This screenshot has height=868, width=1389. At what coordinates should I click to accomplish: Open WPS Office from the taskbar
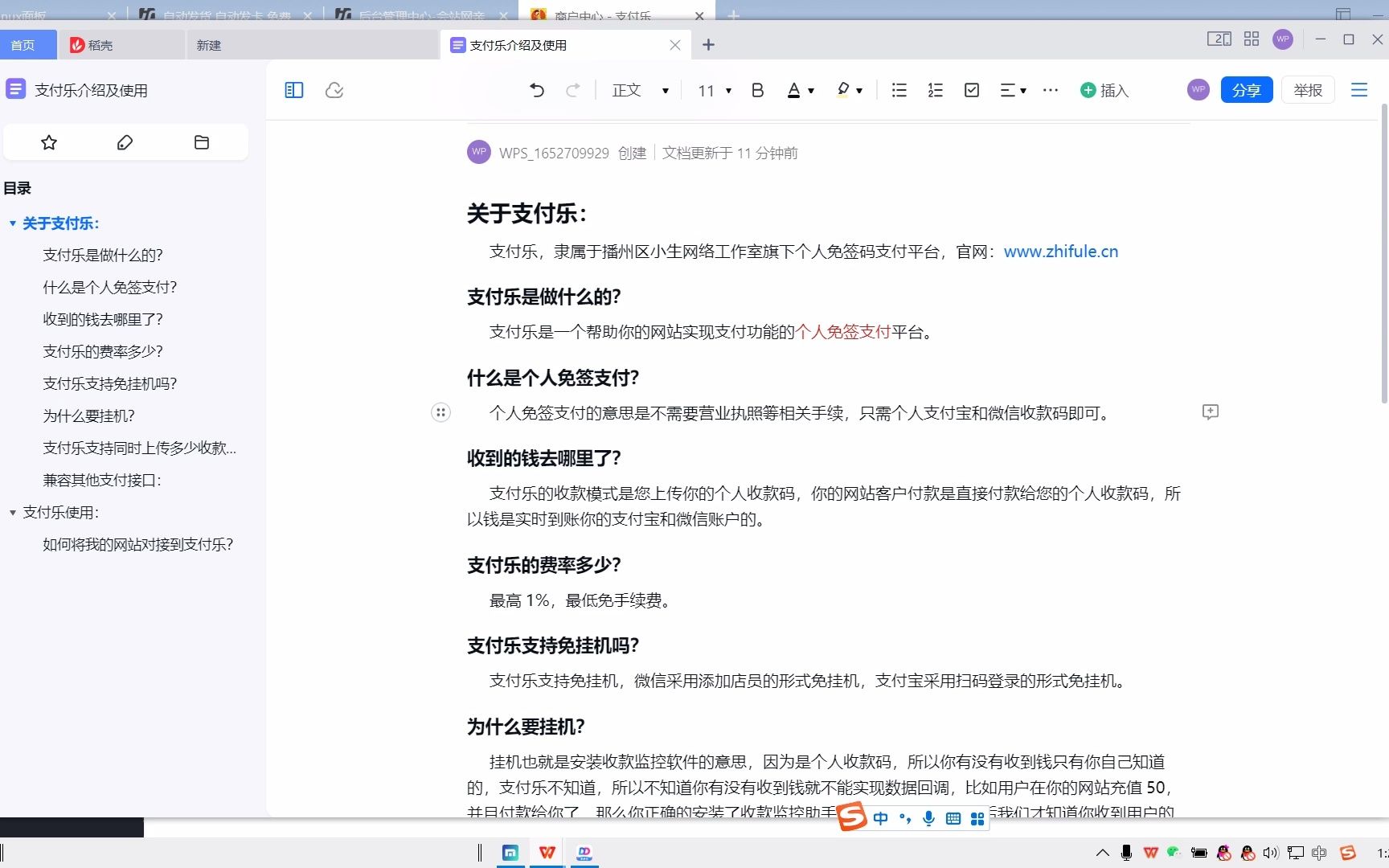547,853
